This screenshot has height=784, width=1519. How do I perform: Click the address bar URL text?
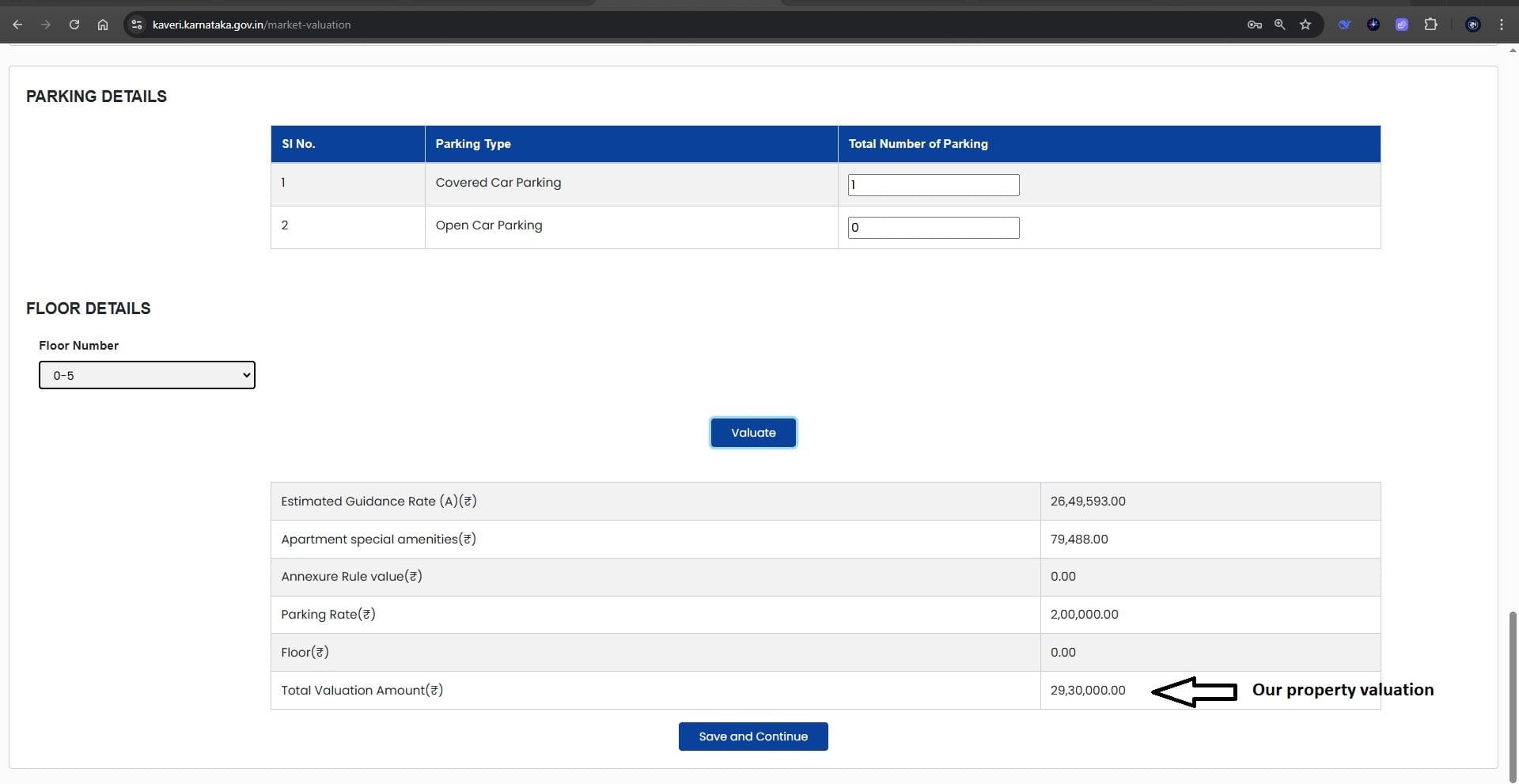(x=252, y=25)
